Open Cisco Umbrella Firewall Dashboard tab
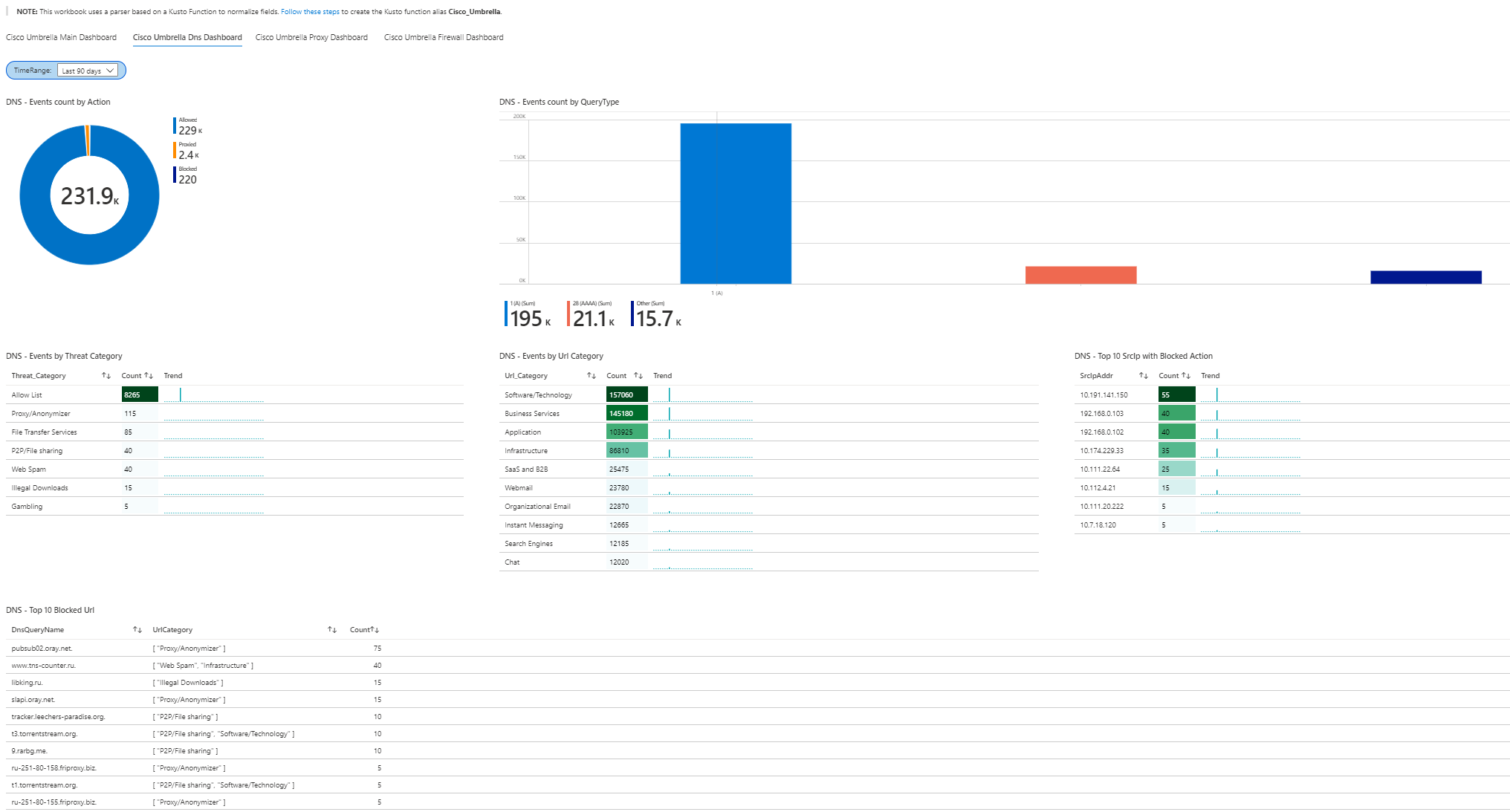Image resolution: width=1510 pixels, height=812 pixels. [x=444, y=37]
